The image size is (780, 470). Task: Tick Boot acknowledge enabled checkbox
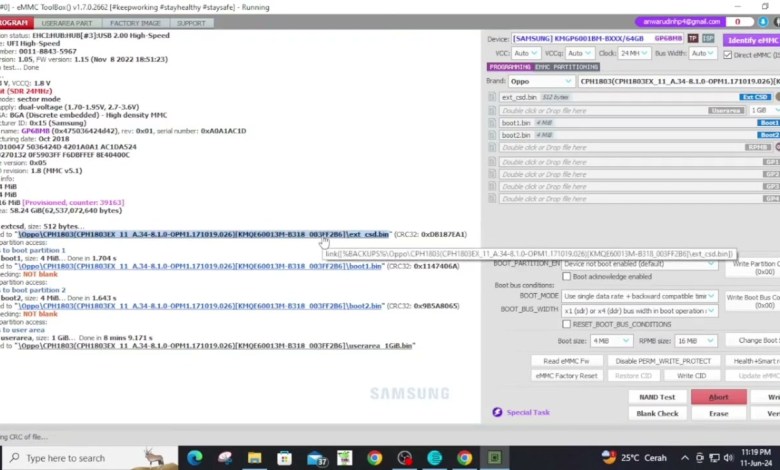[x=567, y=276]
